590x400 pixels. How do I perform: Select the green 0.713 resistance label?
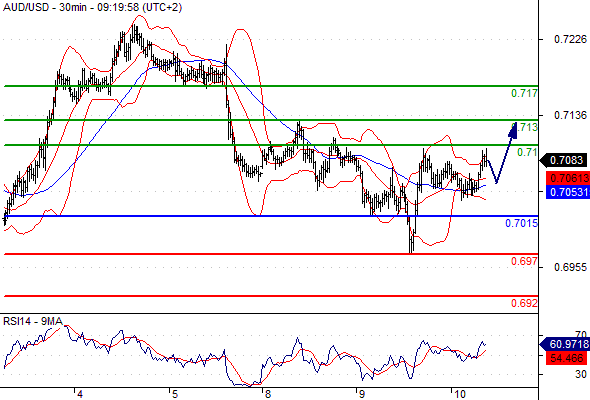pyautogui.click(x=525, y=127)
